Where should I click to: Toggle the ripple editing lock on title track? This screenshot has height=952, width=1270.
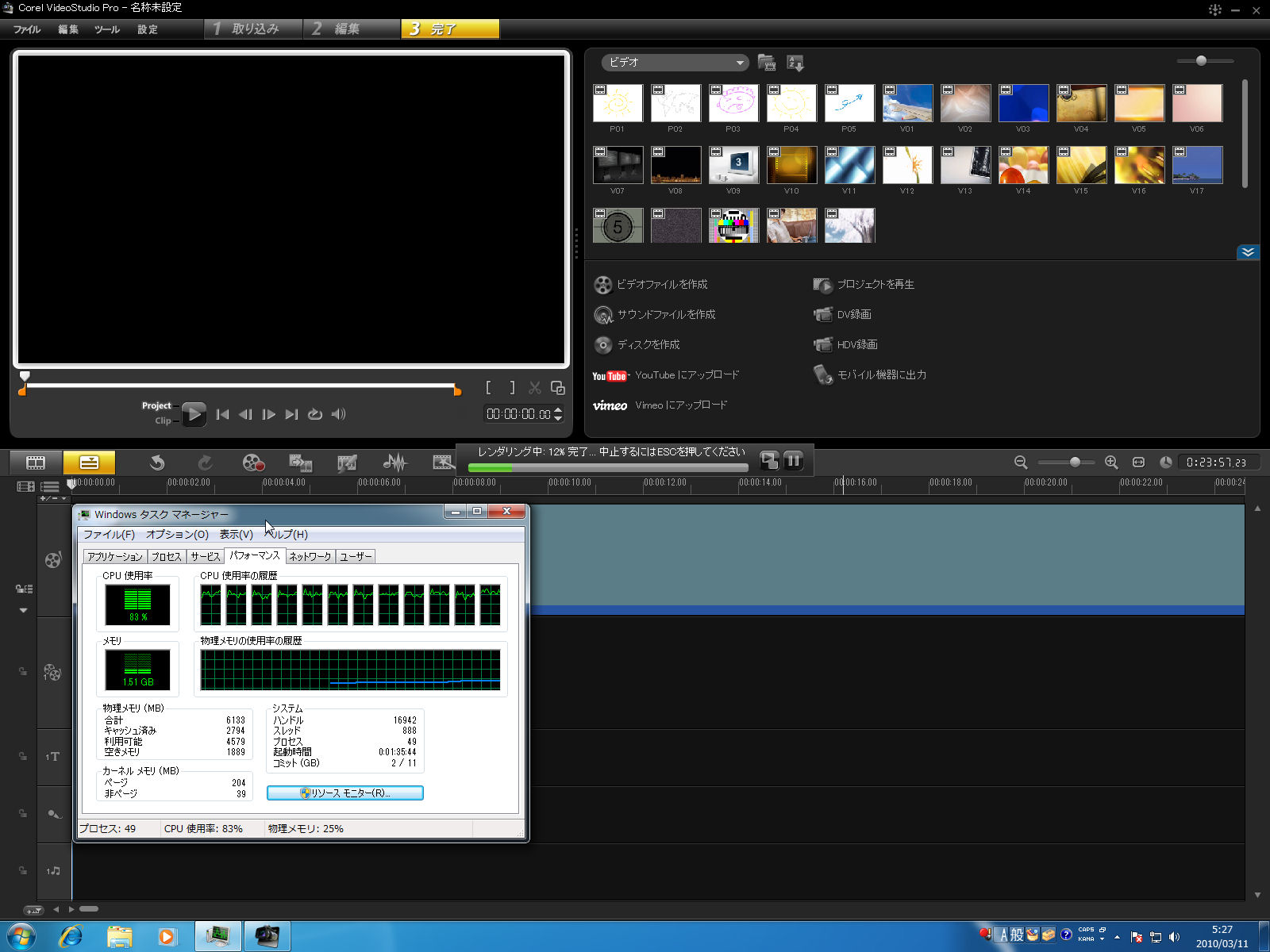coord(23,756)
